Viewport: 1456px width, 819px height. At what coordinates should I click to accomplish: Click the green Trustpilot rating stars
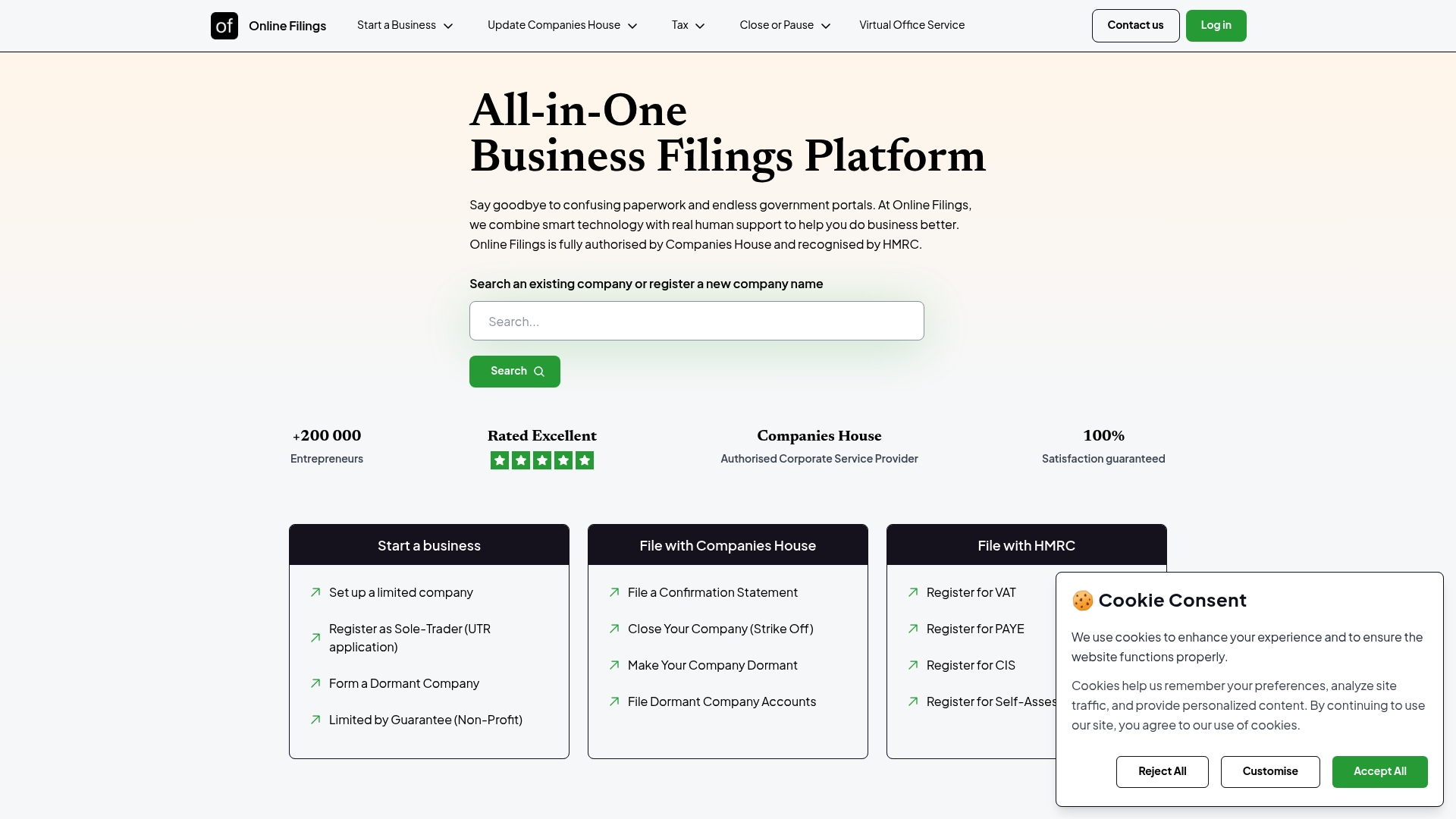[542, 460]
